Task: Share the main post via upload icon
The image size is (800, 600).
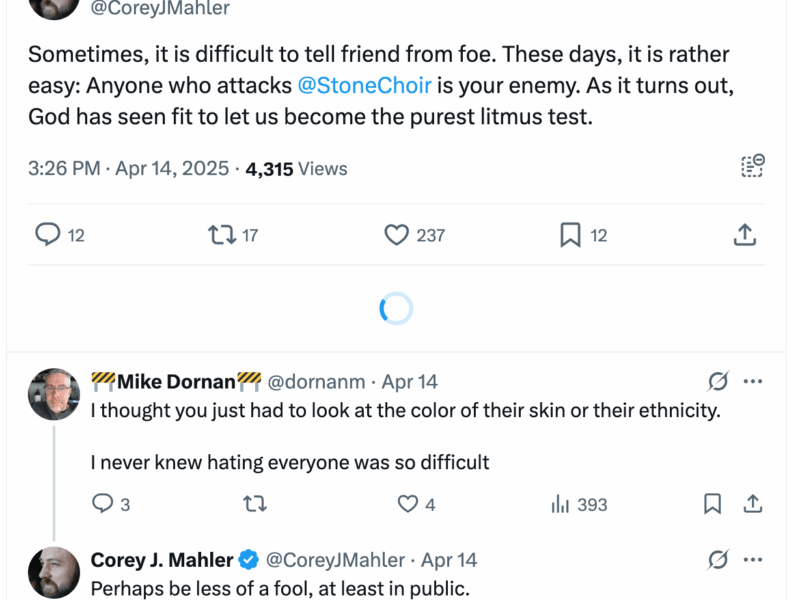Action: click(744, 234)
